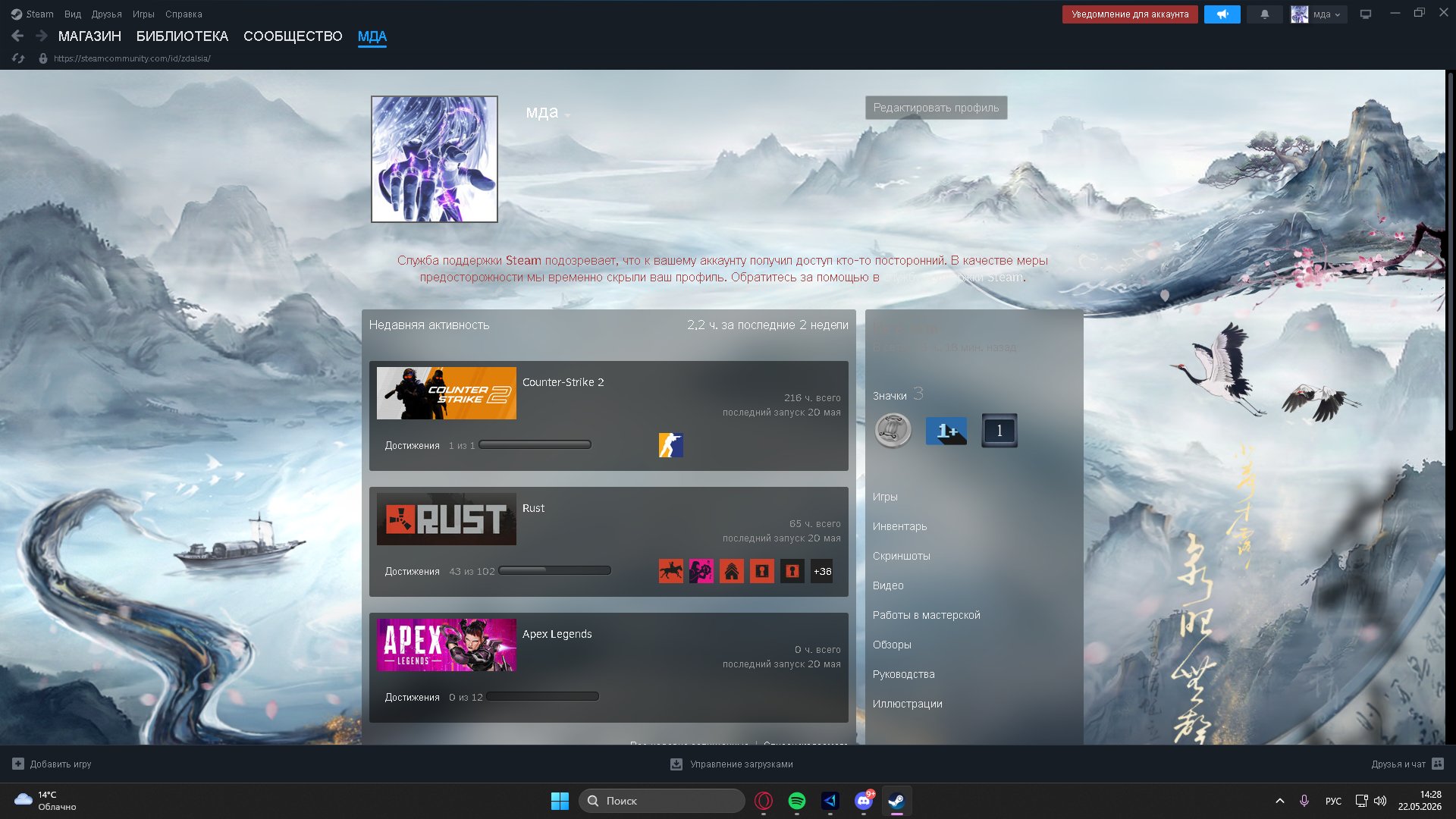Click the page URL address field
The image size is (1456, 819).
[132, 58]
